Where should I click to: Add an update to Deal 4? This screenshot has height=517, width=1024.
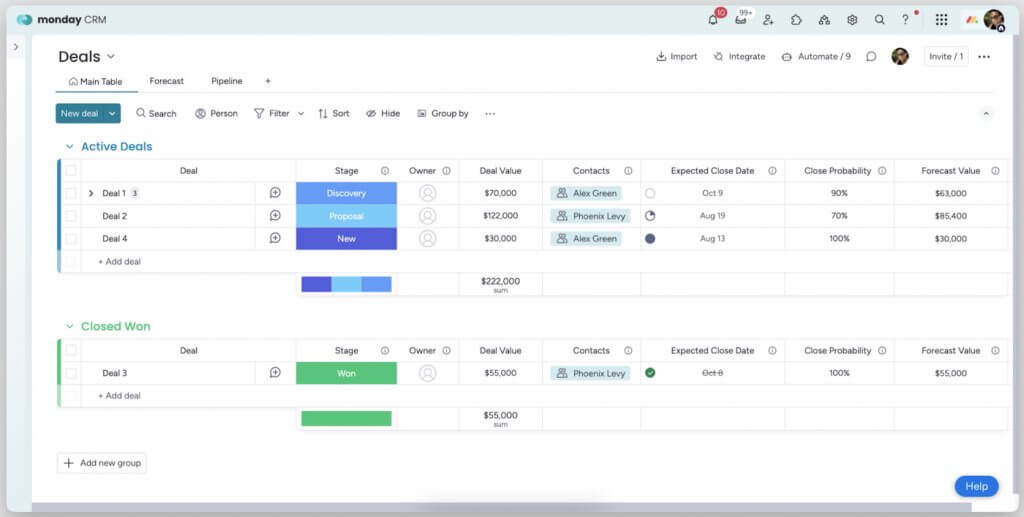click(x=275, y=238)
